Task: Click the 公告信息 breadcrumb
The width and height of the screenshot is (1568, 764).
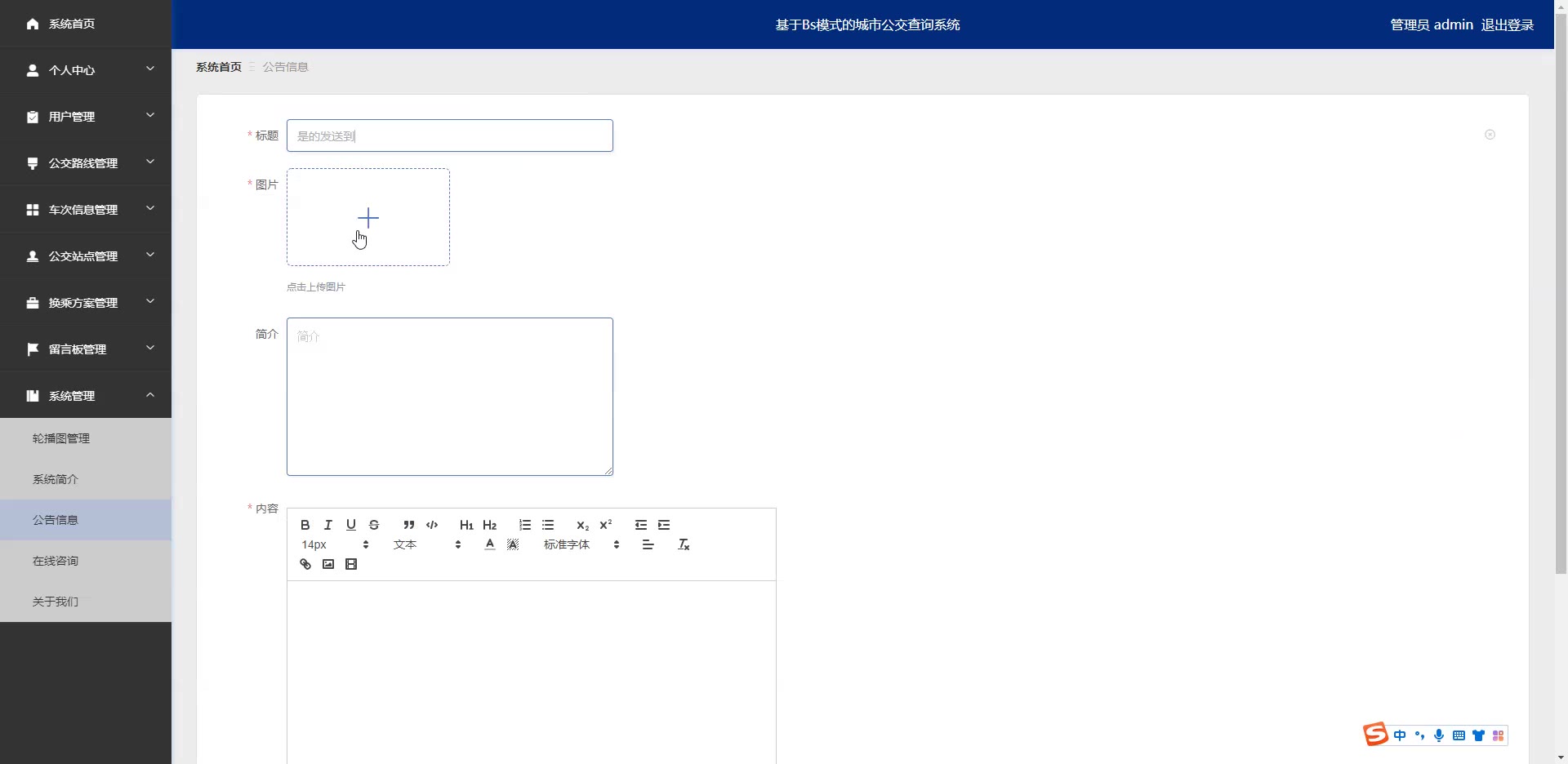Action: click(285, 67)
